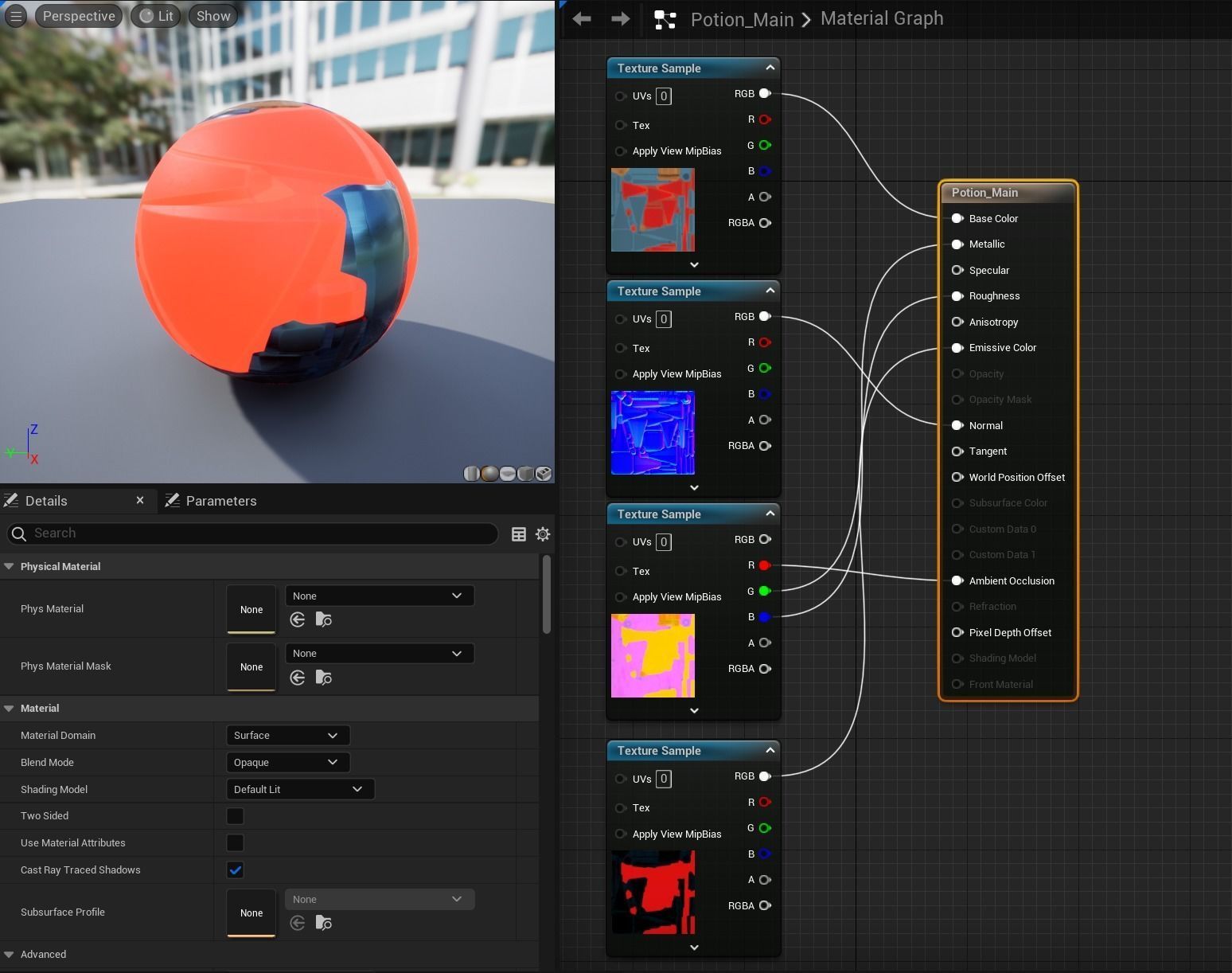Viewport: 1232px width, 973px height.
Task: Go back with the graph left arrow
Action: pyautogui.click(x=582, y=19)
